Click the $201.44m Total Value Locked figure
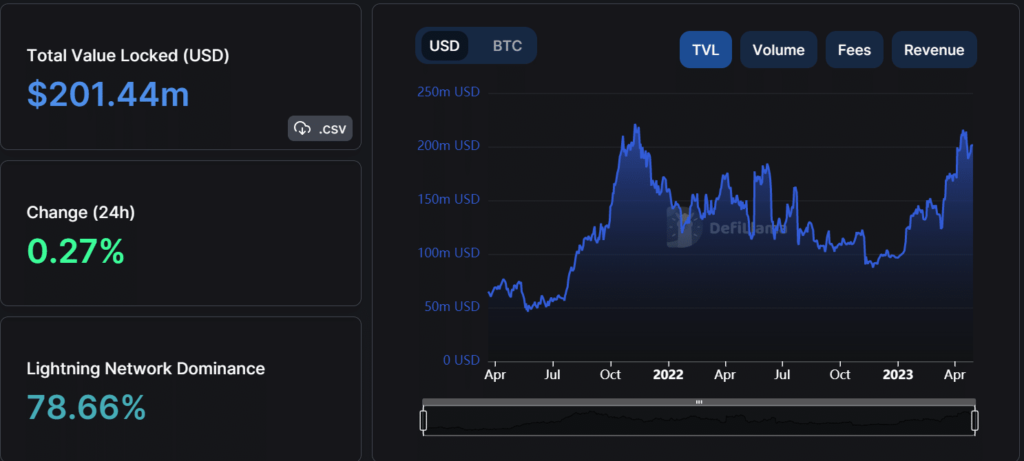 (108, 94)
